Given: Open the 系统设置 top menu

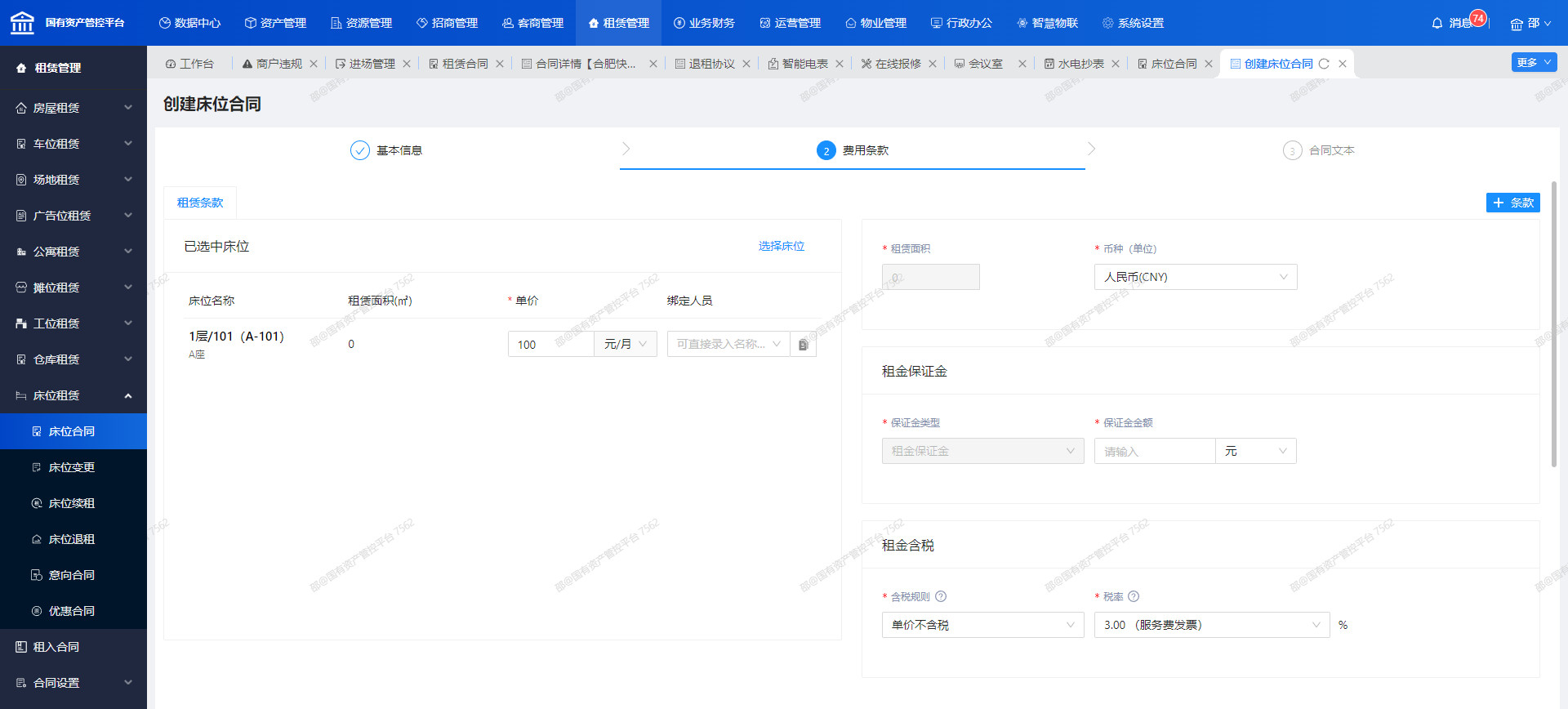Looking at the screenshot, I should tap(1133, 23).
